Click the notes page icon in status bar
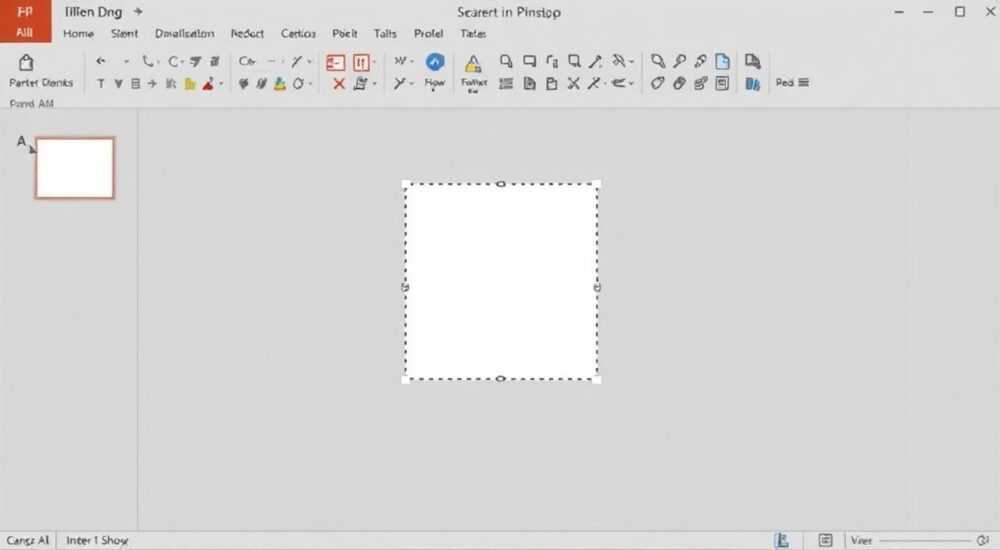1000x550 pixels. coord(782,540)
